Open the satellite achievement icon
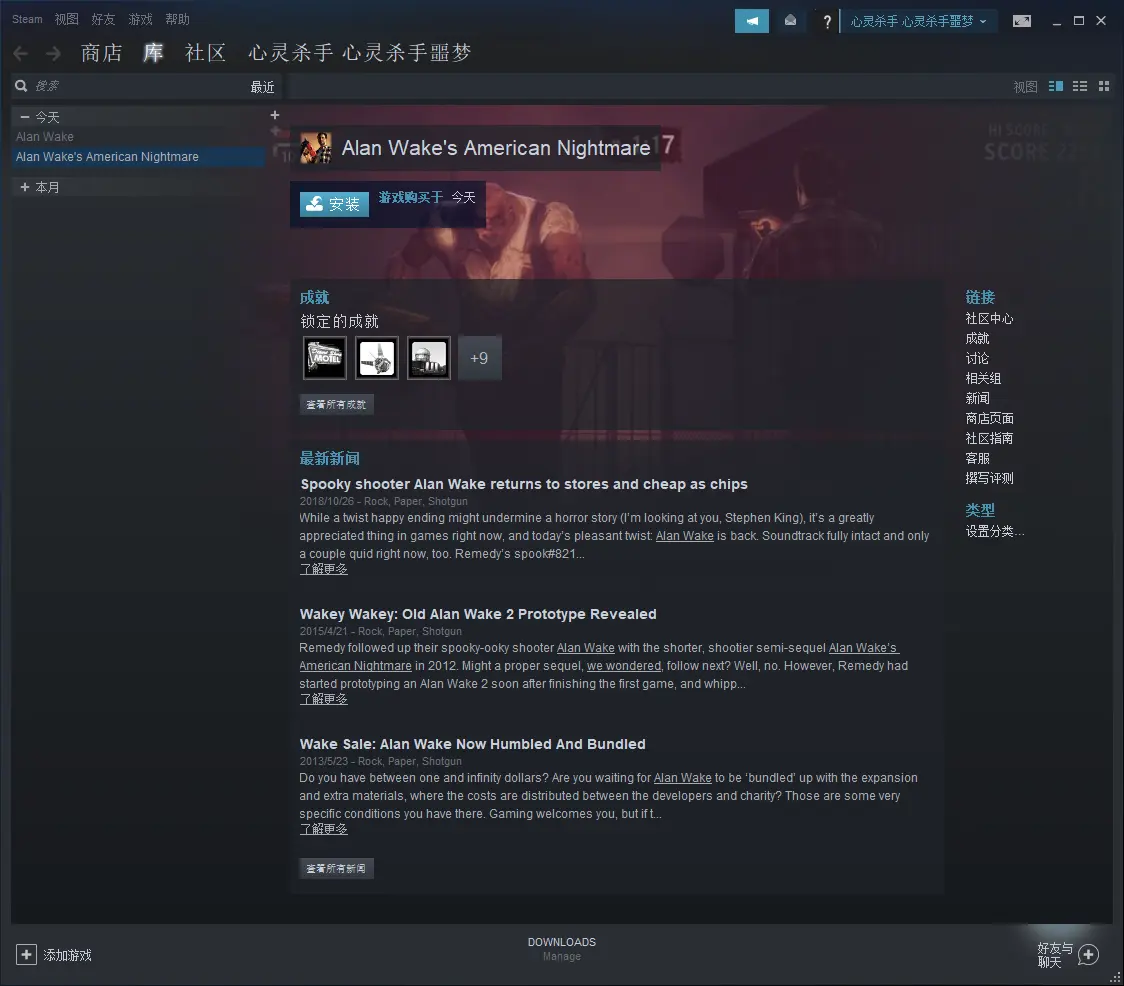Viewport: 1124px width, 986px height. point(376,358)
